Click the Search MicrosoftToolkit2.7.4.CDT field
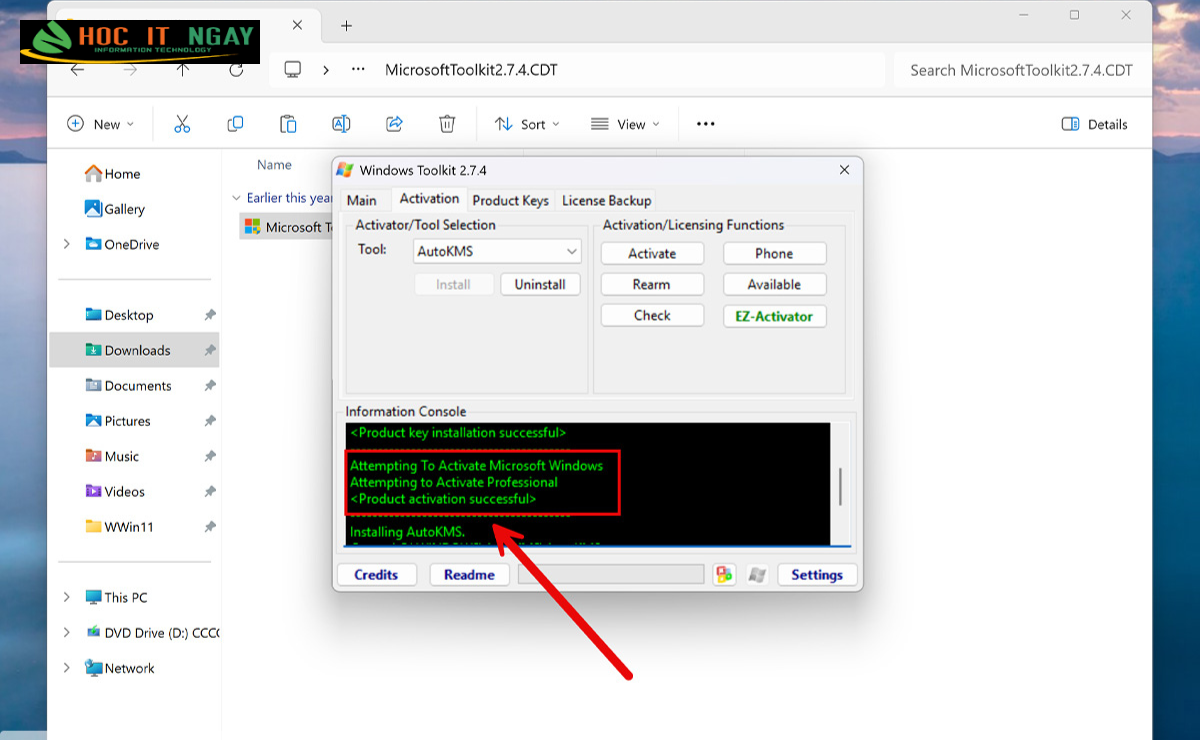 1020,70
